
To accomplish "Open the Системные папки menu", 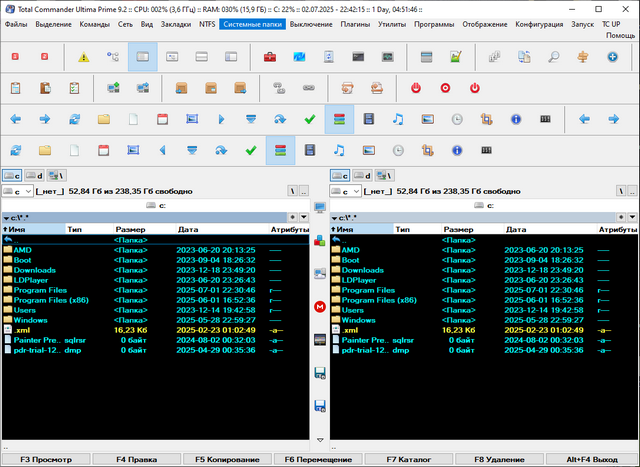I will tap(253, 24).
